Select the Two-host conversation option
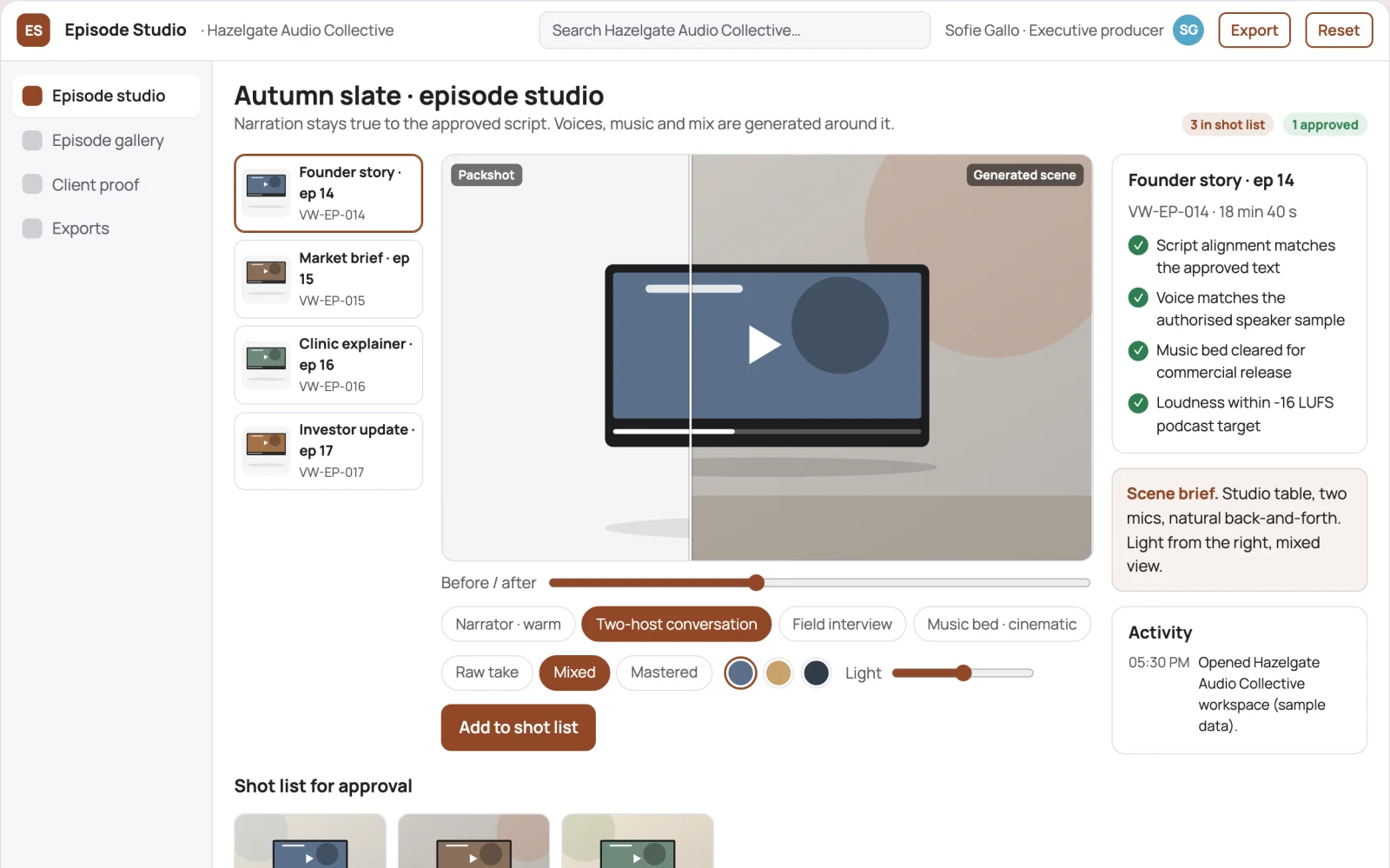This screenshot has width=1390, height=868. (677, 624)
